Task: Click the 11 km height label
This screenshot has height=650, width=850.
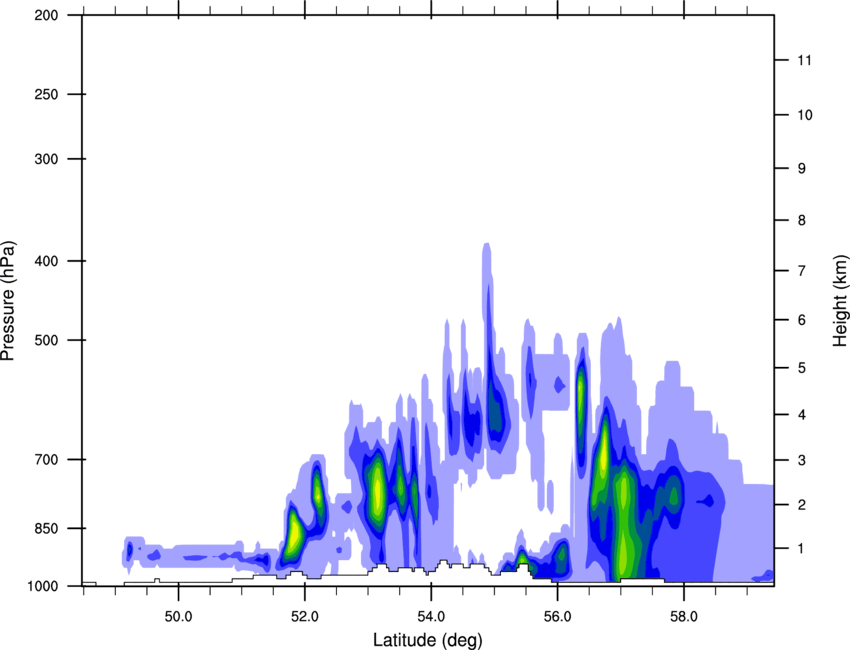Action: tap(804, 60)
